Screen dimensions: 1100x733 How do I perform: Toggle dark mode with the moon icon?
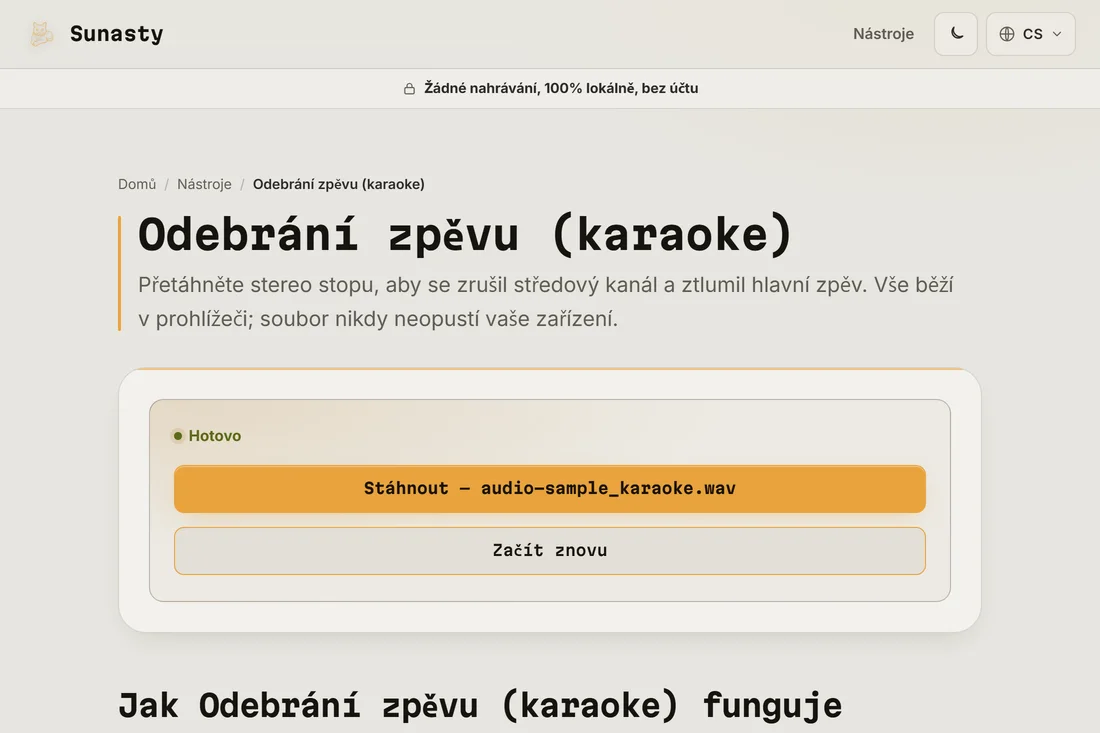pyautogui.click(x=955, y=34)
